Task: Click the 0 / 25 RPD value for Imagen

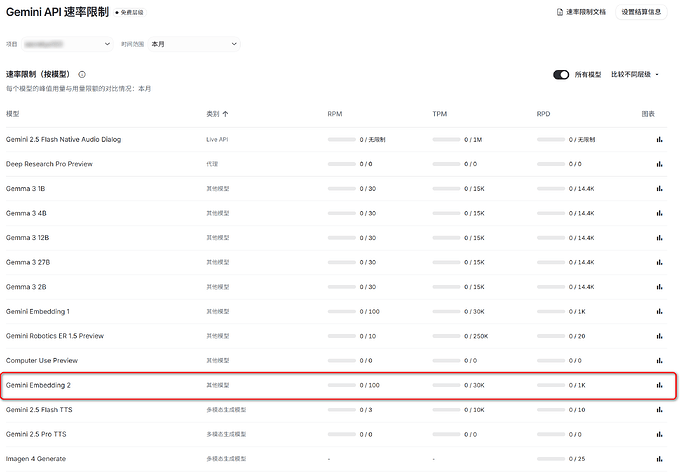Action: [x=577, y=459]
